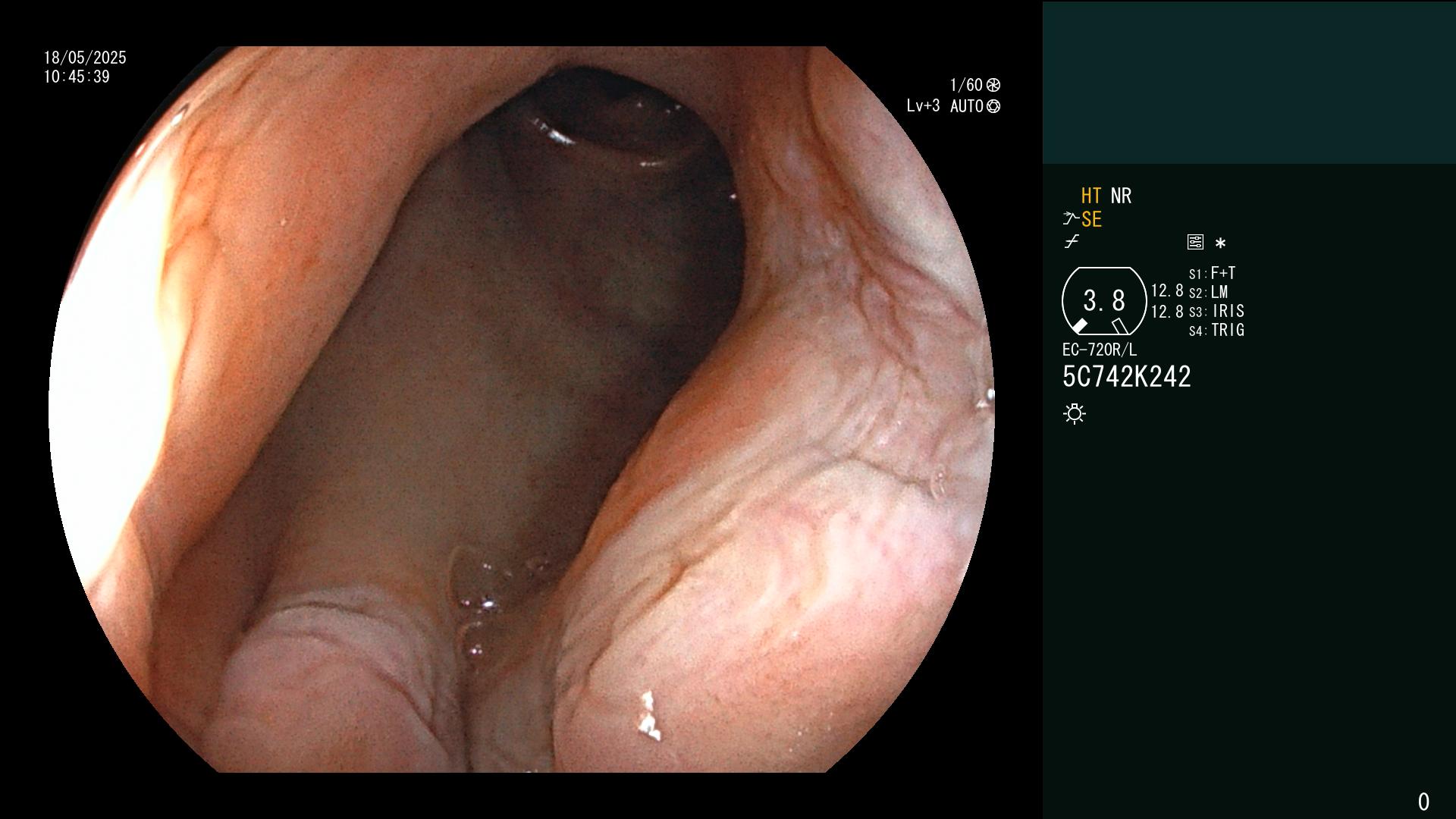Select the NR noise reduction indicator

tap(1121, 196)
